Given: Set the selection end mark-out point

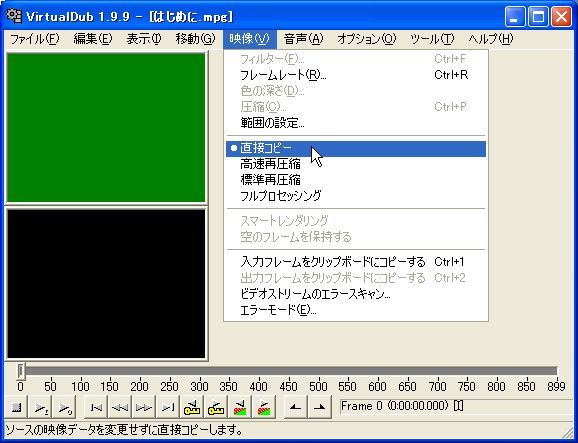Looking at the screenshot, I should click(320, 407).
